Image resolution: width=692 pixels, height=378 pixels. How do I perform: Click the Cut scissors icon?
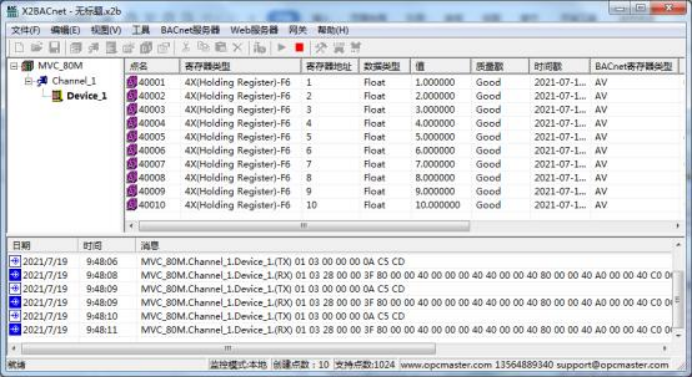[x=186, y=47]
